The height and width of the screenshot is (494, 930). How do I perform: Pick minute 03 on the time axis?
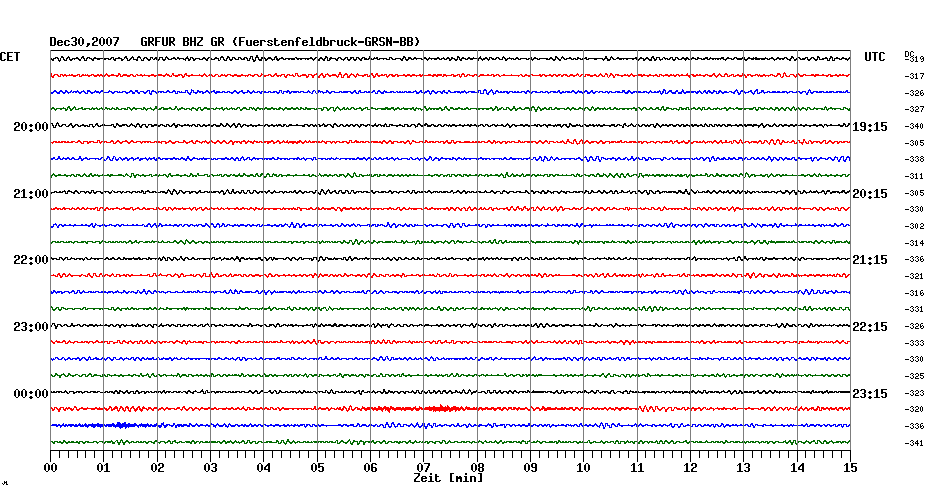[x=211, y=468]
